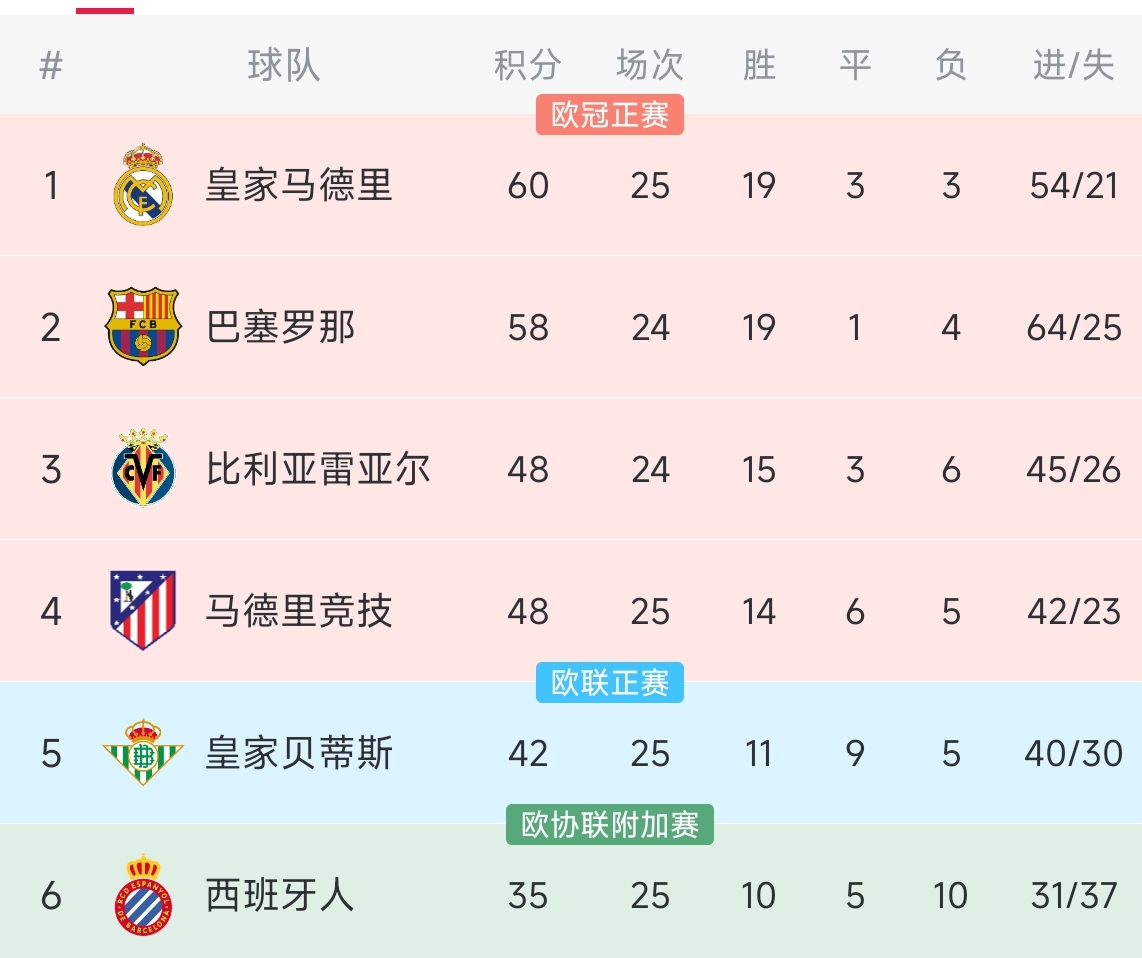Select team name 比利亚雷亚尔
This screenshot has height=958, width=1142.
317,469
